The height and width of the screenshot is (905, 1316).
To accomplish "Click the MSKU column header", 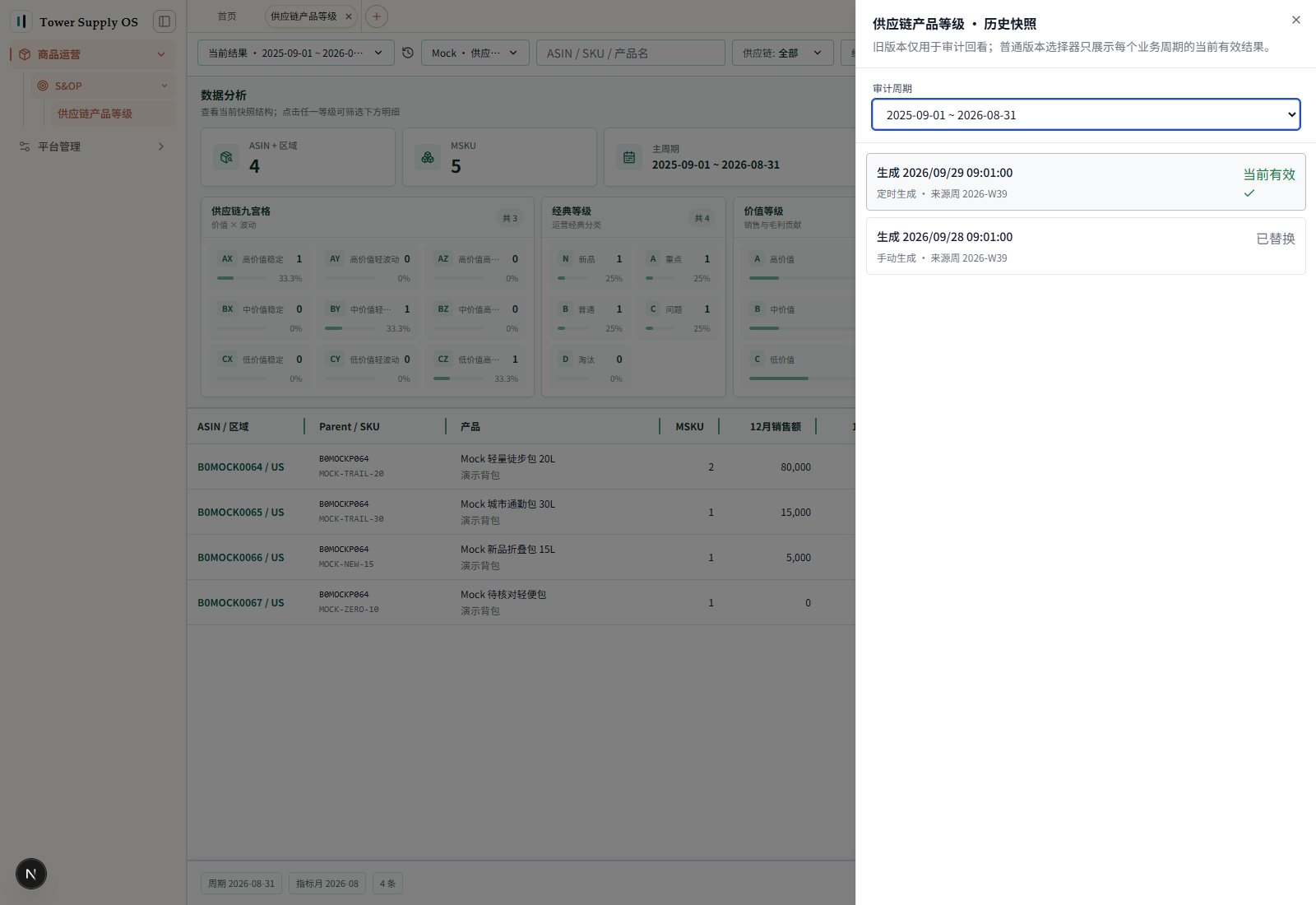I will tap(689, 426).
